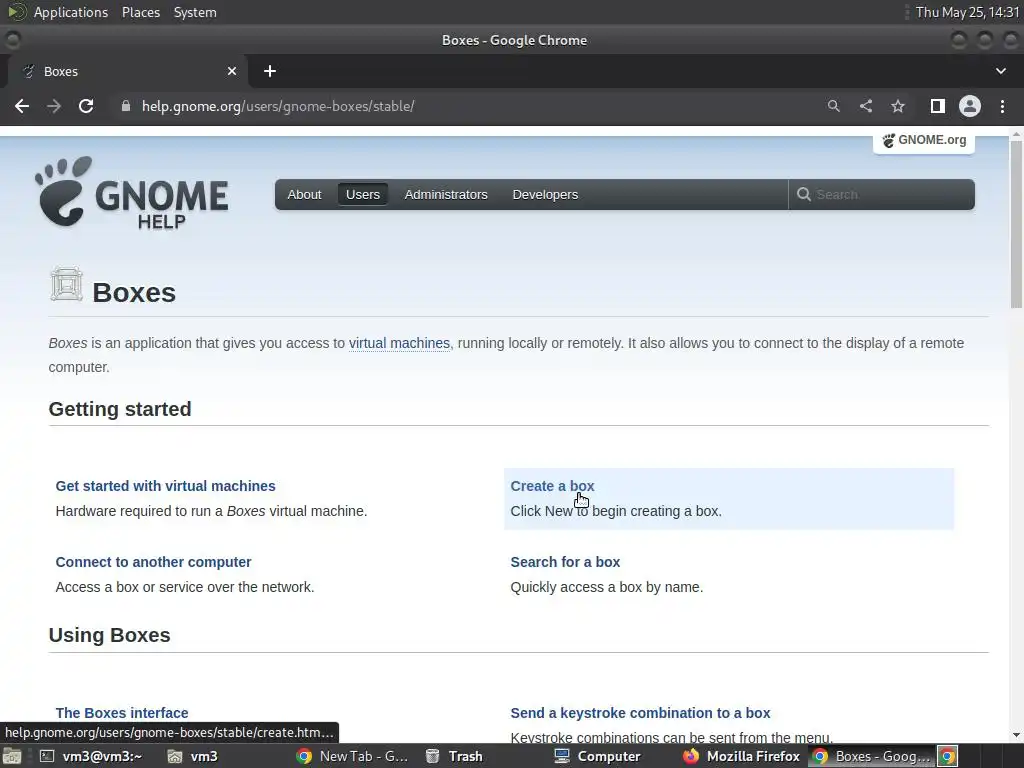Go back to the previous page
This screenshot has height=768, width=1024.
click(x=22, y=106)
